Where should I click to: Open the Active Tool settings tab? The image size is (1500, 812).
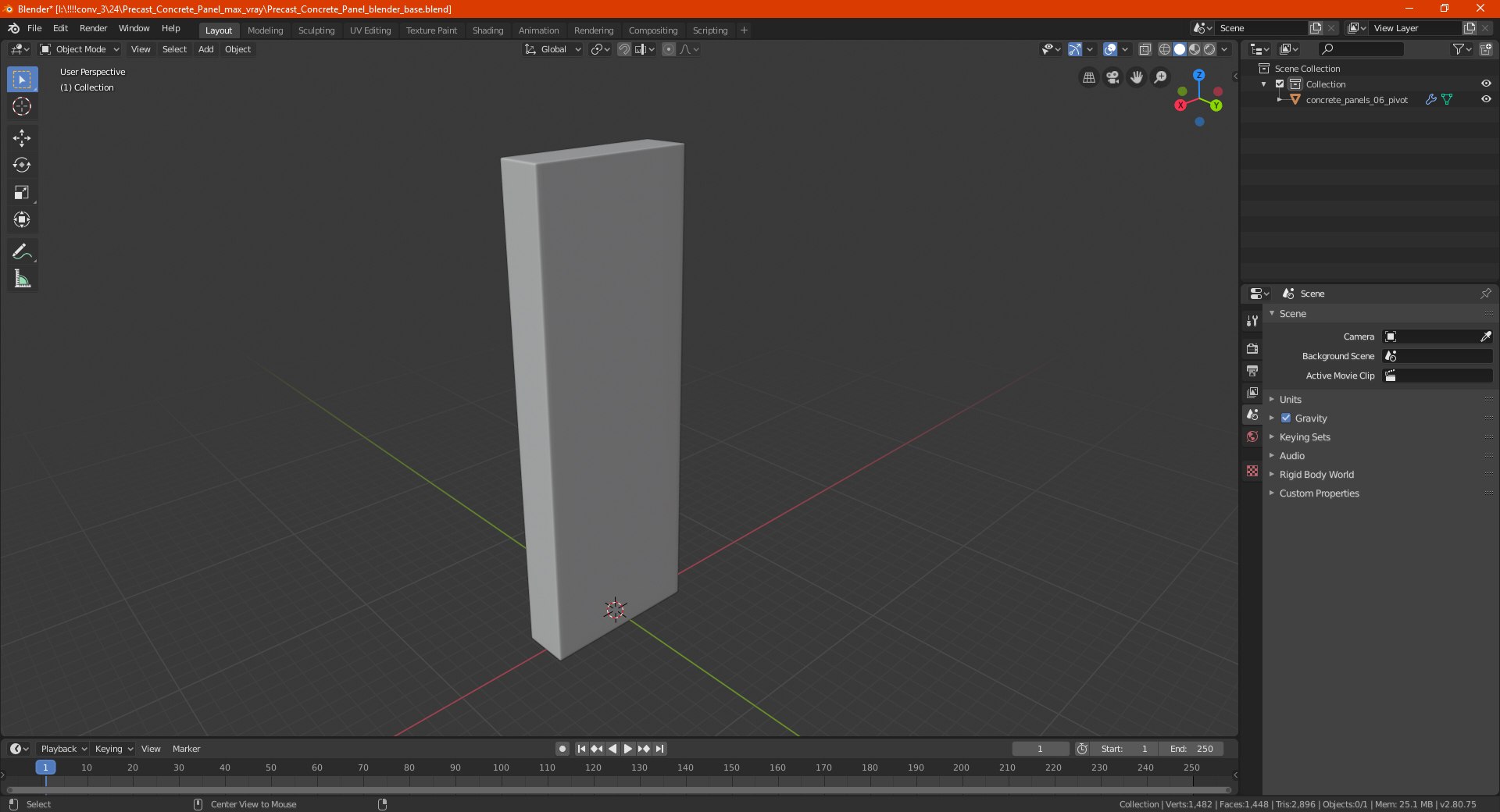[1252, 321]
